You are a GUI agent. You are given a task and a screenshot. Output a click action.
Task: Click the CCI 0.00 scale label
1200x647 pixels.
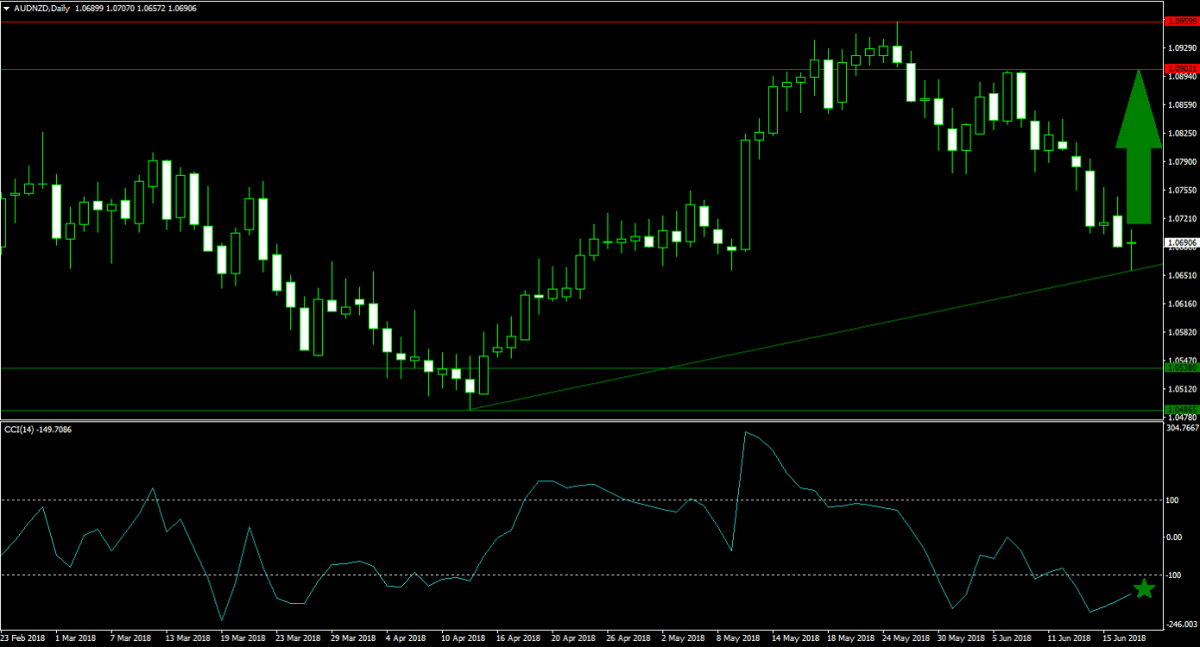click(1176, 537)
